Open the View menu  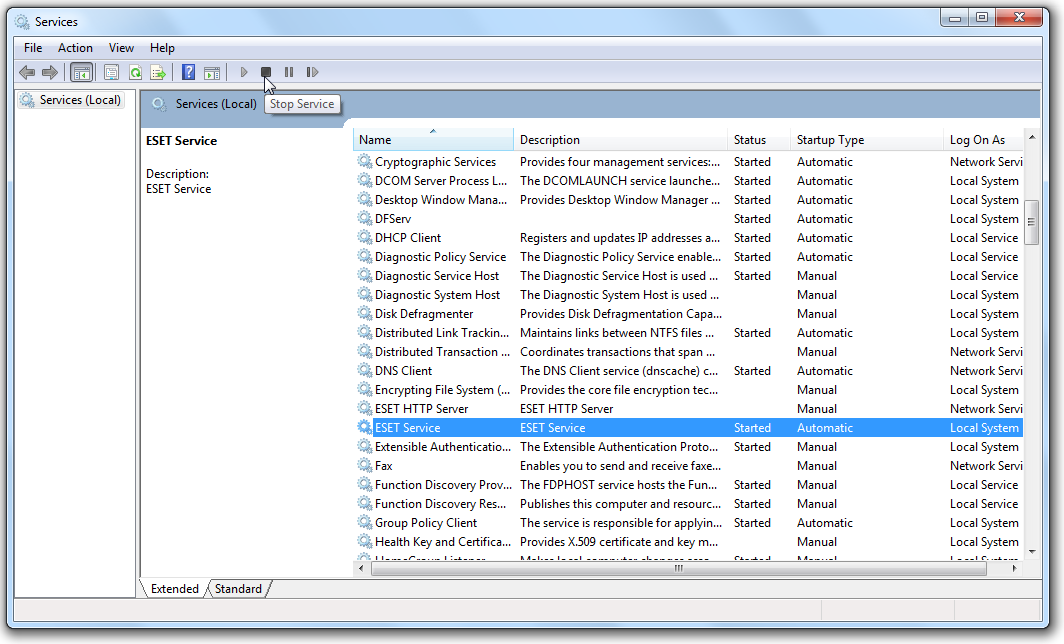[121, 48]
